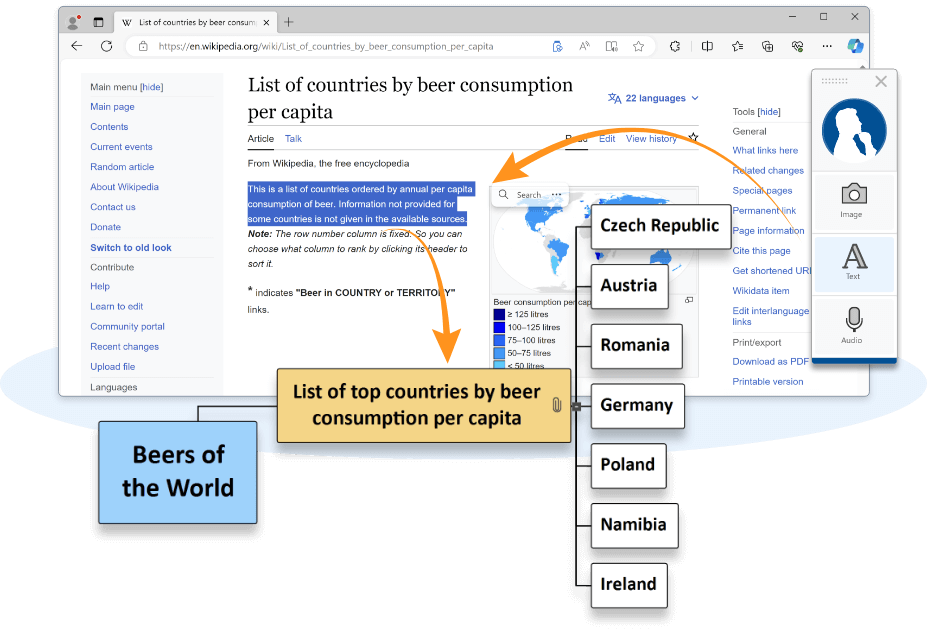The image size is (927, 642).
Task: Select the Audio microphone capture tool
Action: tap(854, 325)
